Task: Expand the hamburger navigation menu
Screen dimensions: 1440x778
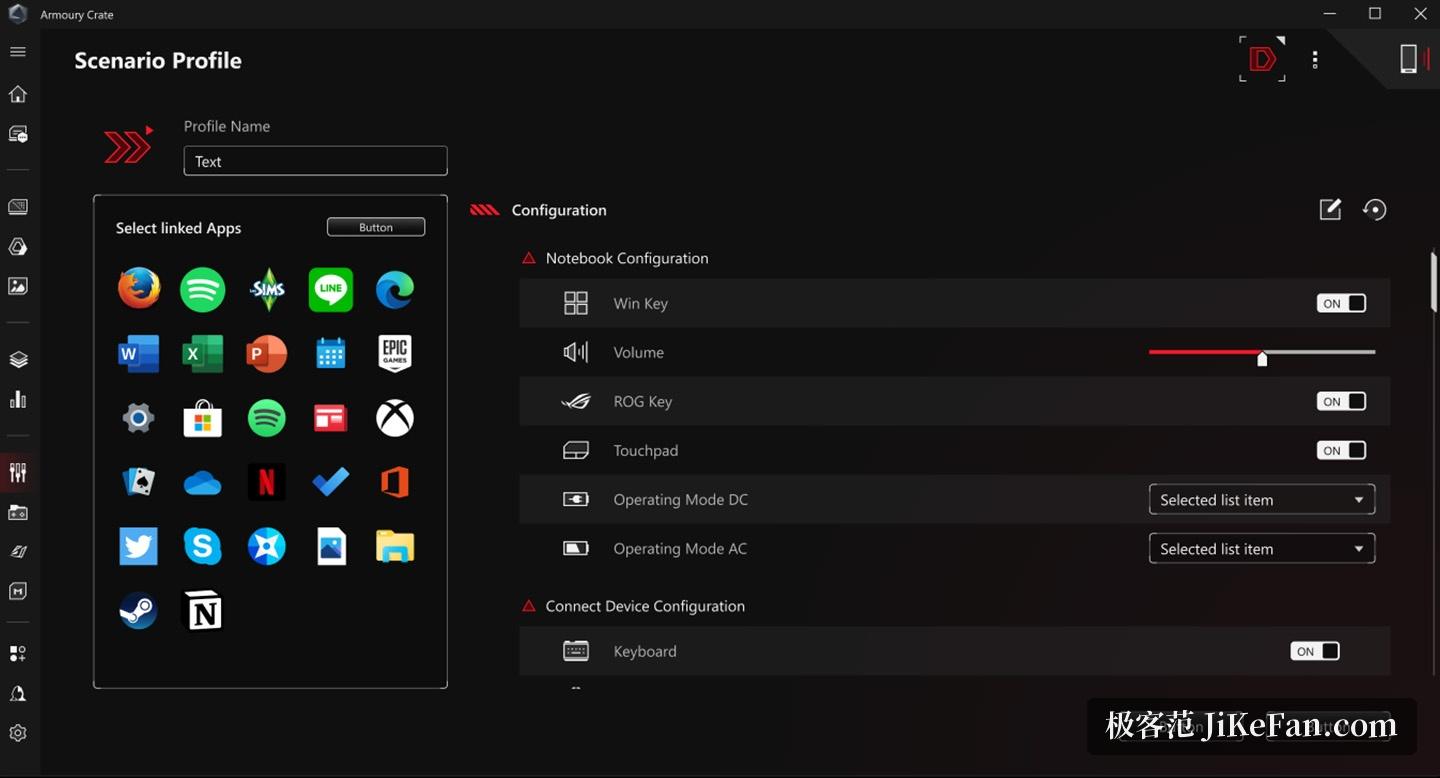Action: click(x=17, y=52)
